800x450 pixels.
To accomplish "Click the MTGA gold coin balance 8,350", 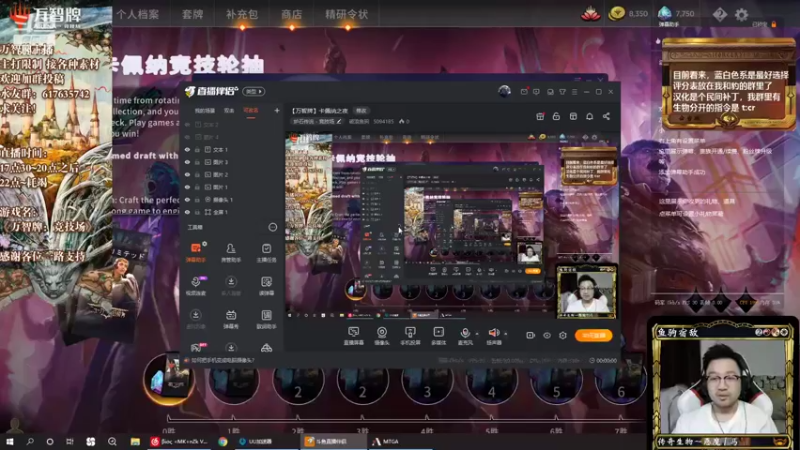I will [628, 14].
